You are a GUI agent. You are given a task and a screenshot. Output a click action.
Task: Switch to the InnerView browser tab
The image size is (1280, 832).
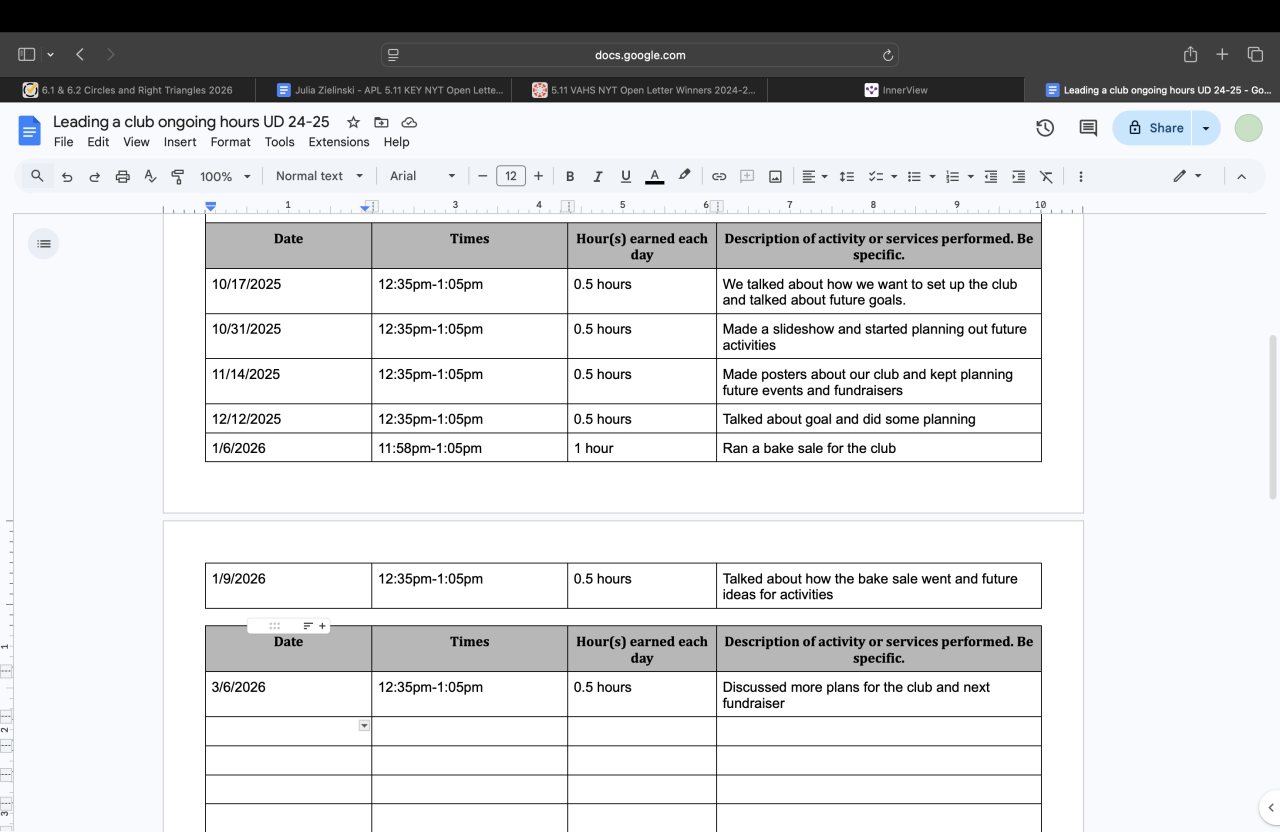(x=896, y=90)
